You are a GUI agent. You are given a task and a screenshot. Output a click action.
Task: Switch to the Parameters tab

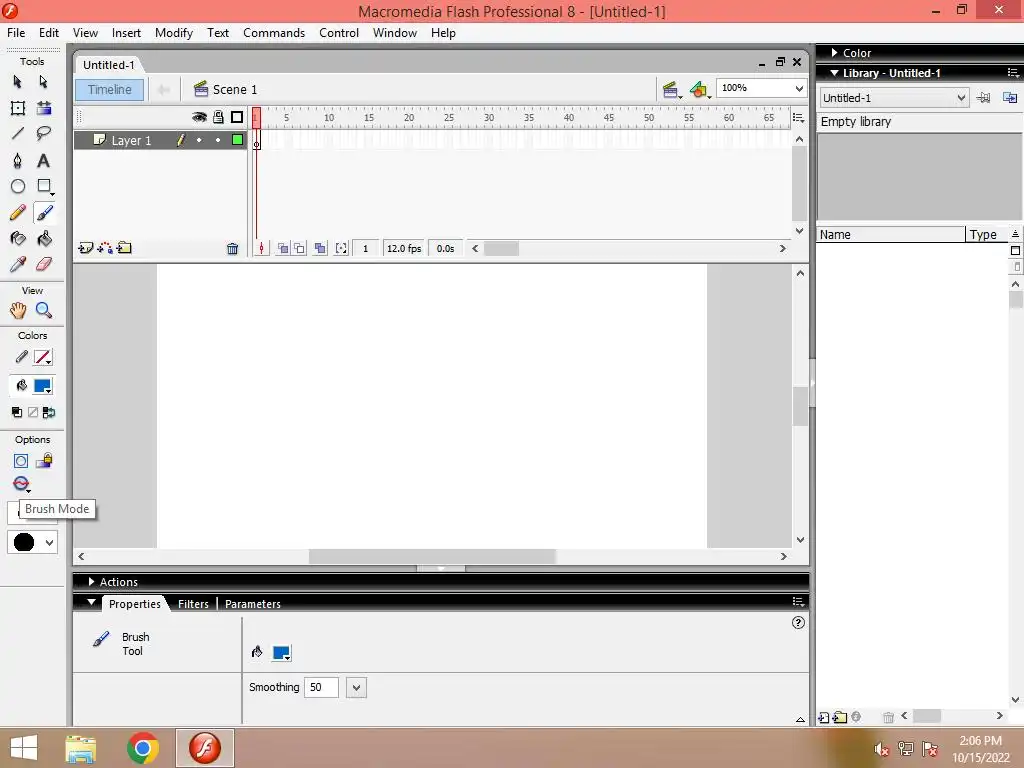(x=253, y=604)
